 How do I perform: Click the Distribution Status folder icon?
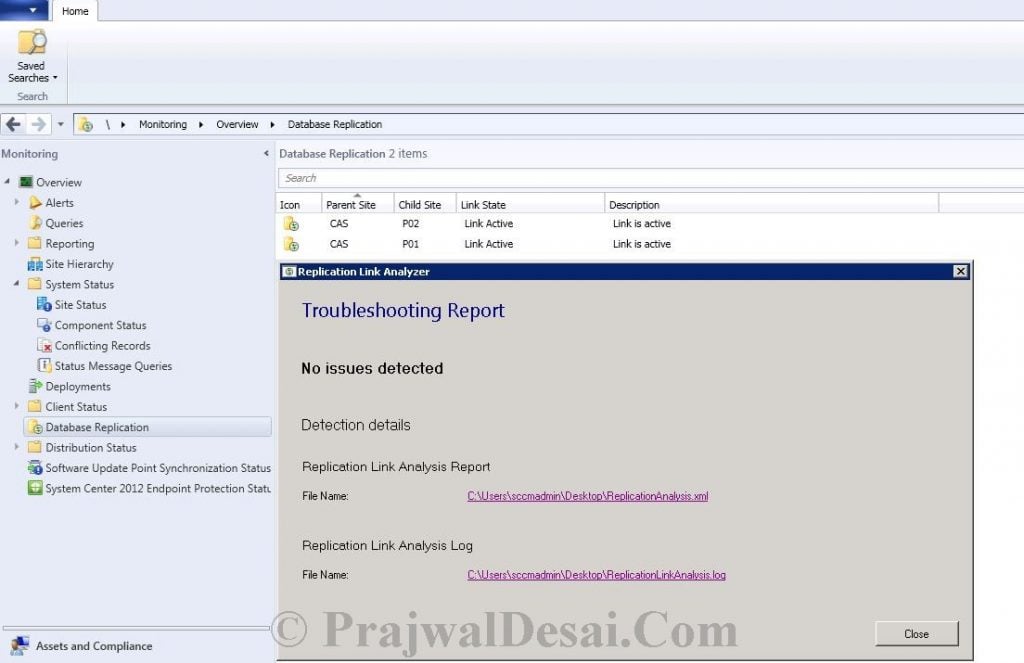click(35, 447)
